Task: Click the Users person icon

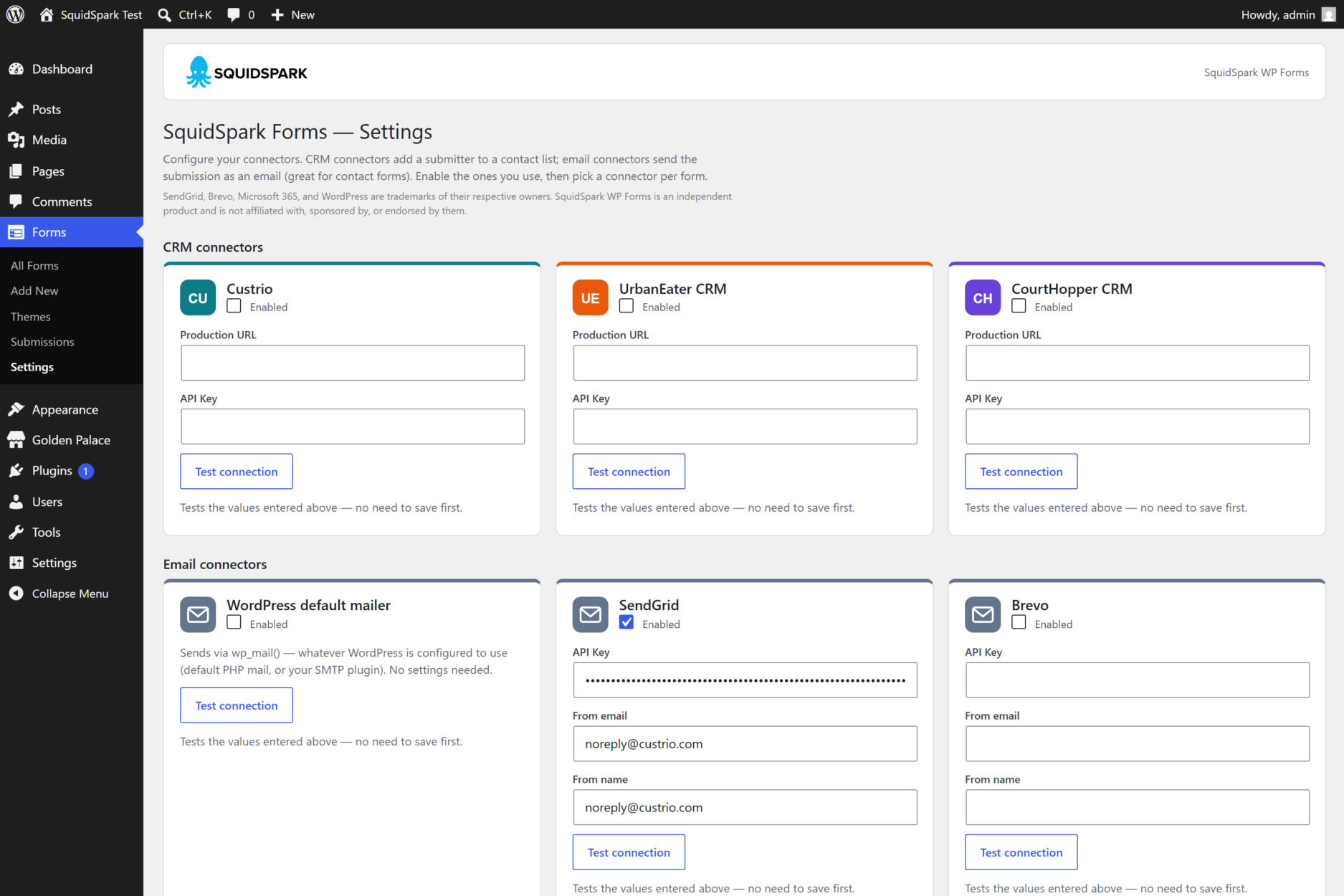Action: click(x=16, y=502)
